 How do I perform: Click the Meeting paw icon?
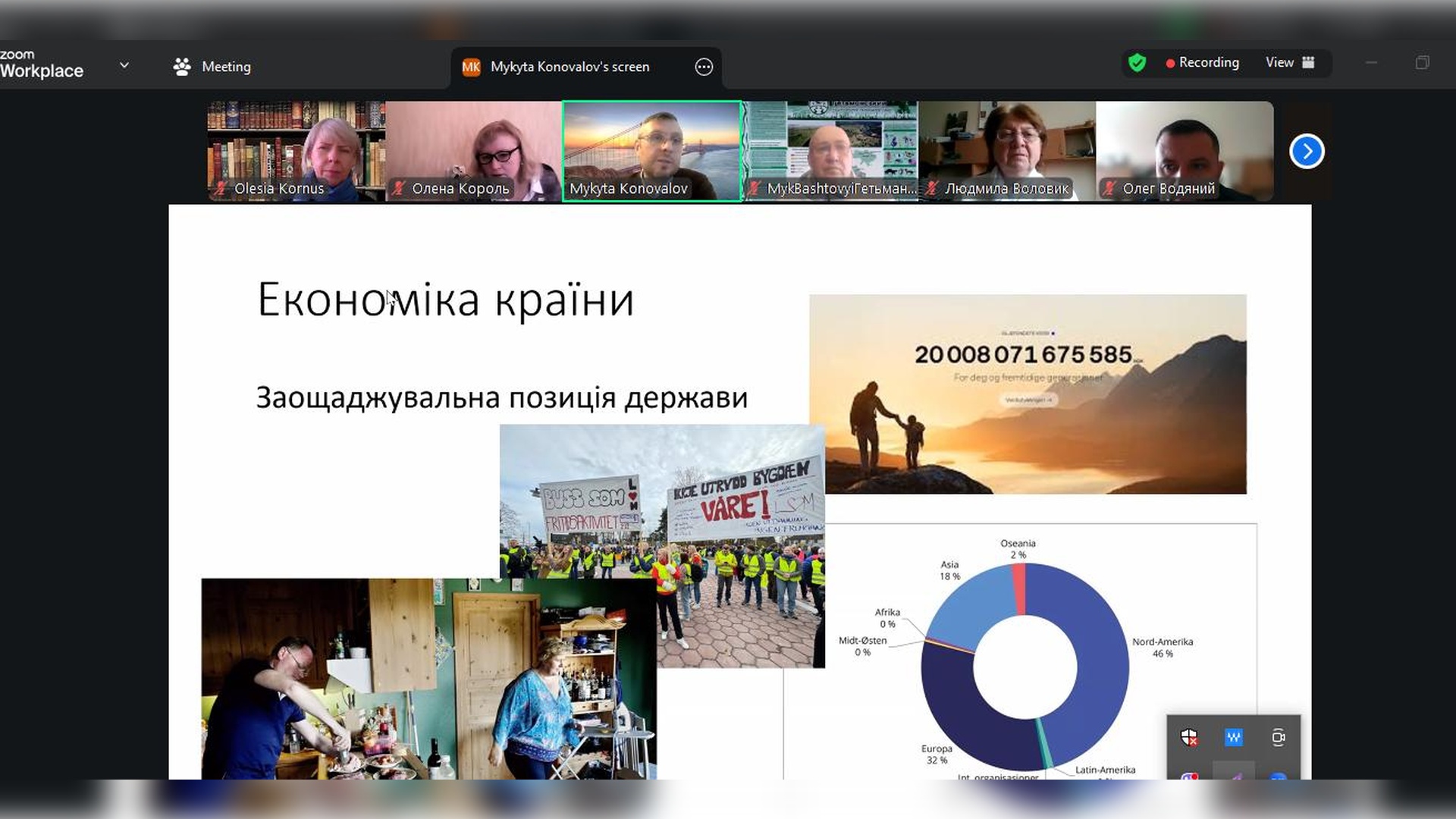(x=182, y=67)
